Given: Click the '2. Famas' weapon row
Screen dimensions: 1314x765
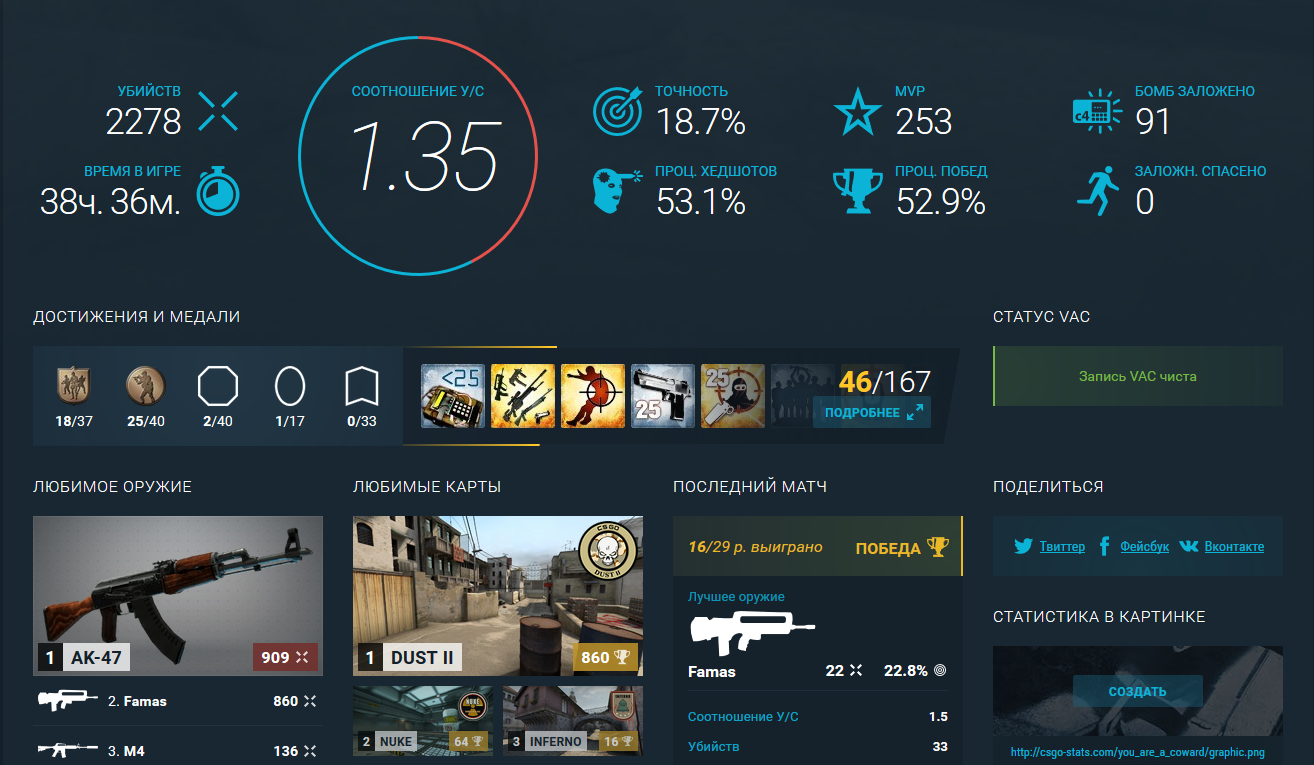Looking at the screenshot, I should 178,701.
